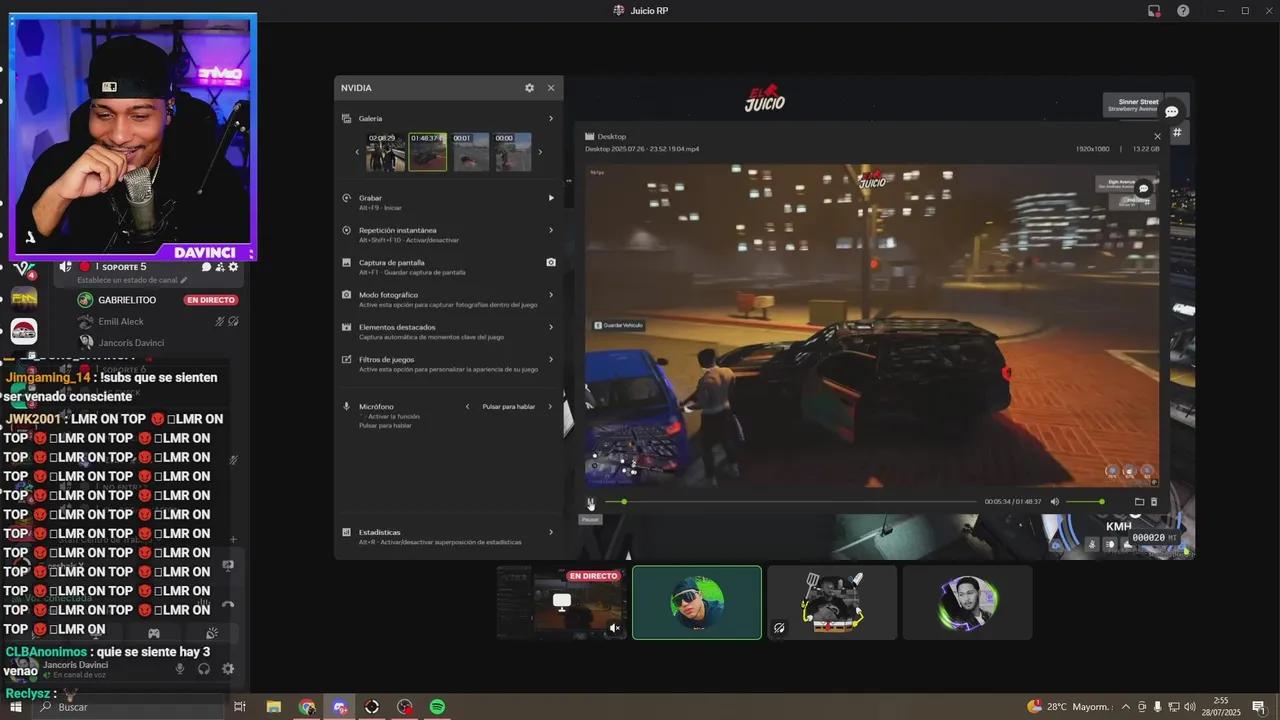
Task: Pause the Desktop video playback
Action: (590, 503)
